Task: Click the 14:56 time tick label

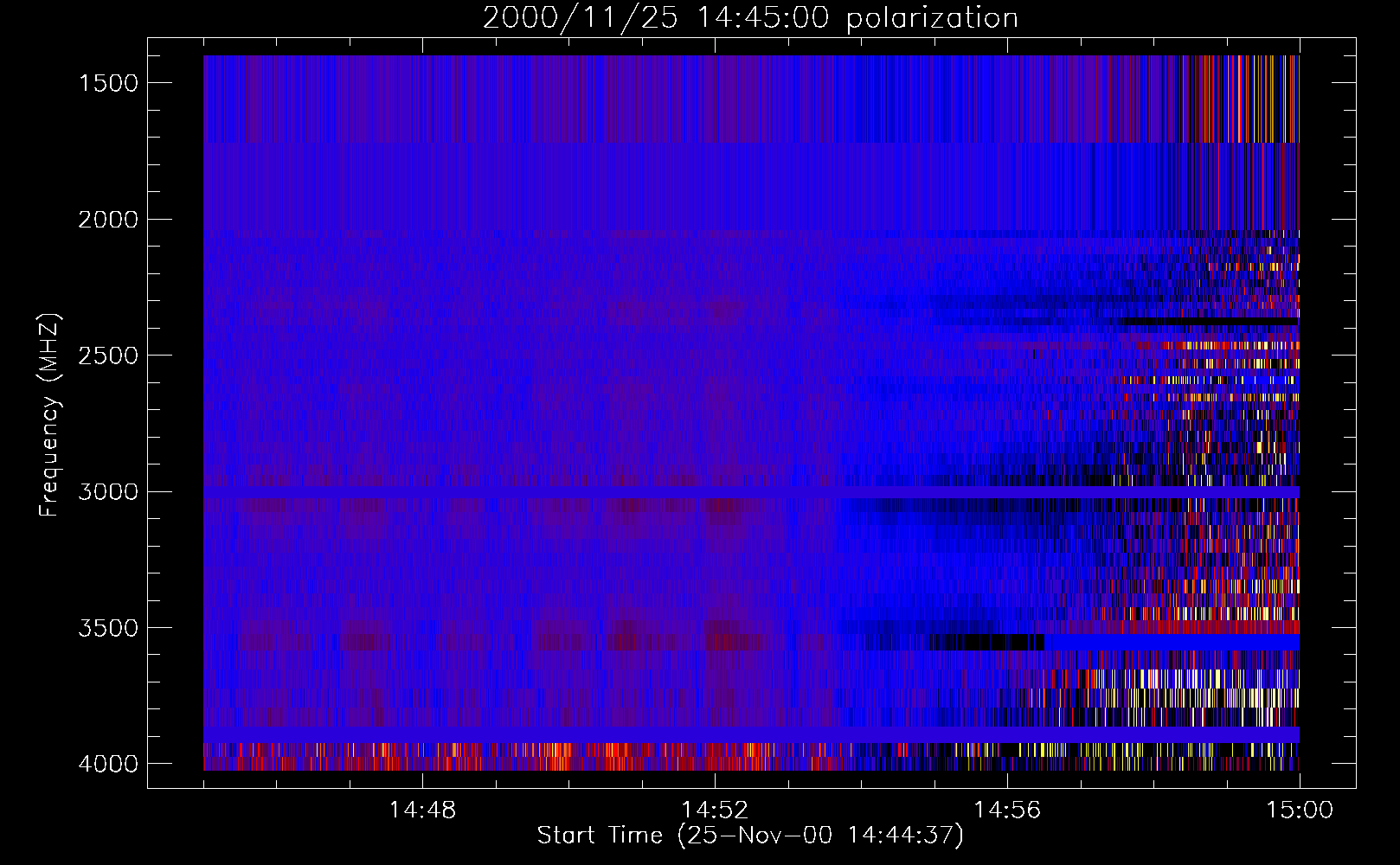Action: click(1007, 811)
